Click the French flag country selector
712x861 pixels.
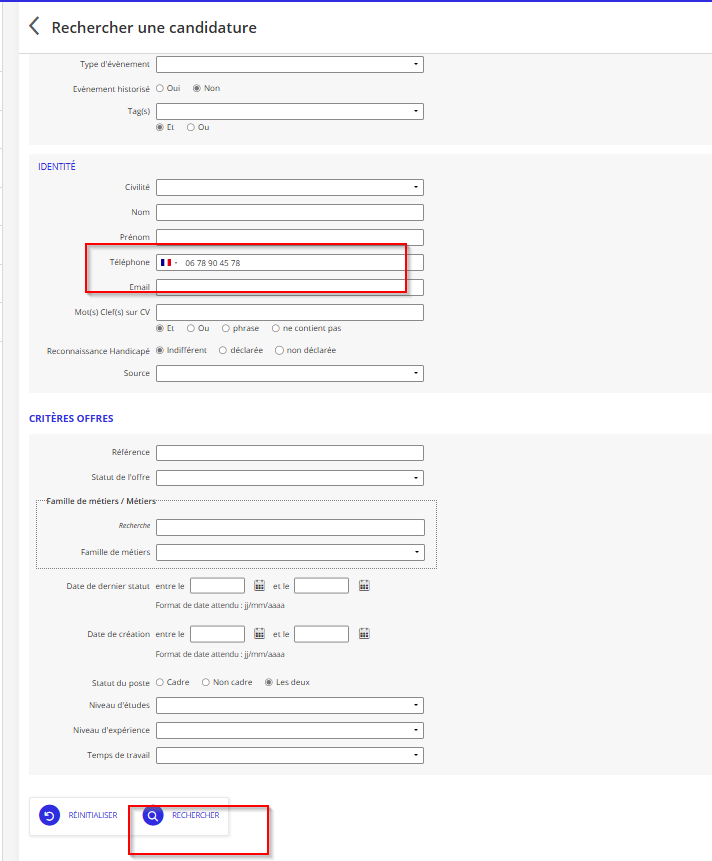(168, 263)
